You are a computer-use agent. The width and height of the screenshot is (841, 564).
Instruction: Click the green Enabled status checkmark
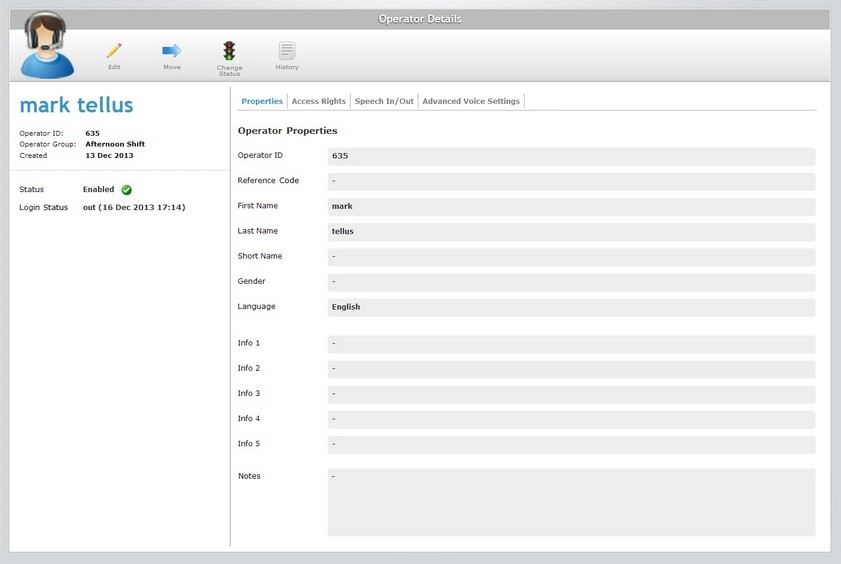click(x=127, y=190)
